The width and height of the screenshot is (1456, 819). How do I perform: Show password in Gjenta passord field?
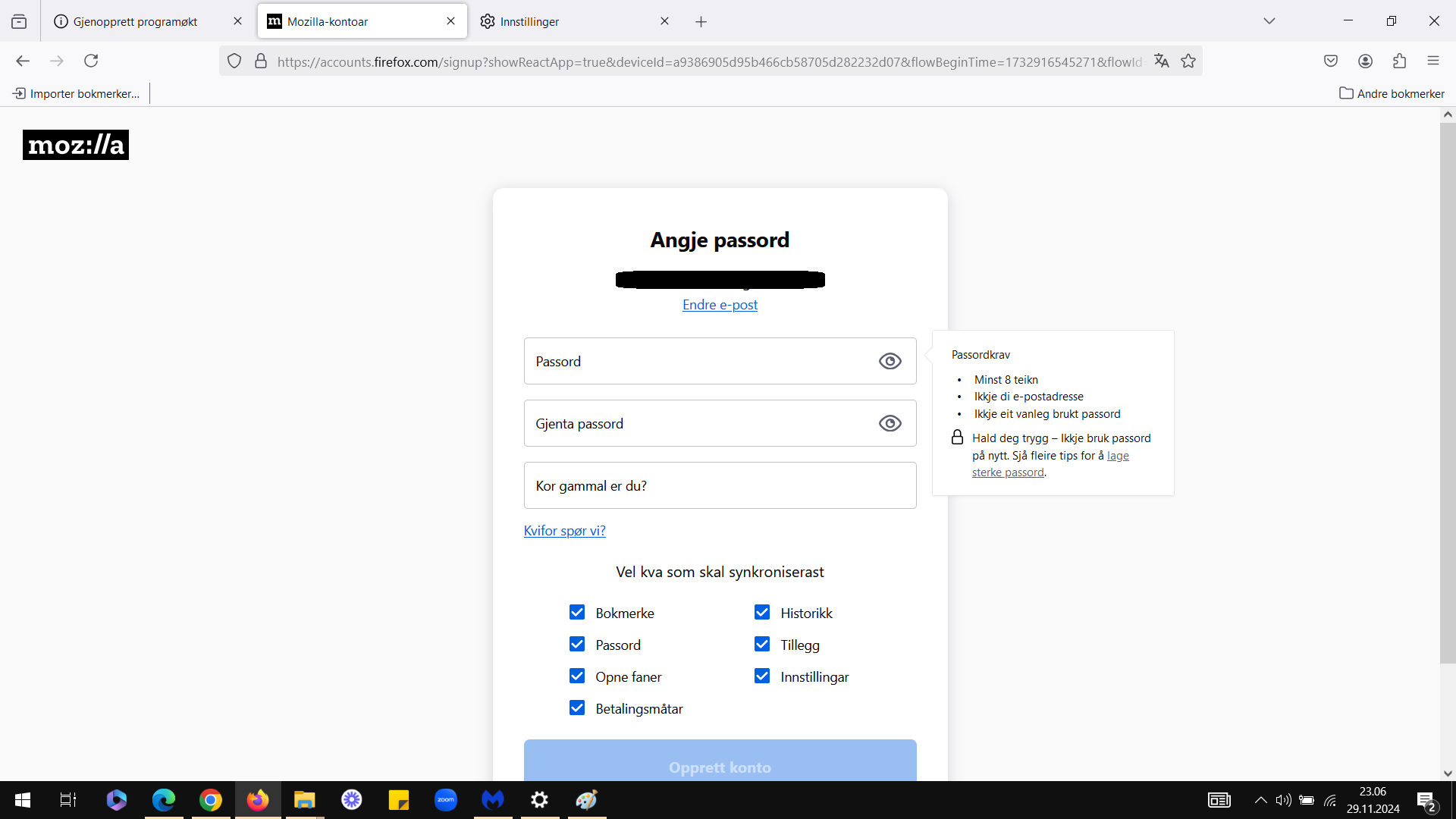click(890, 424)
